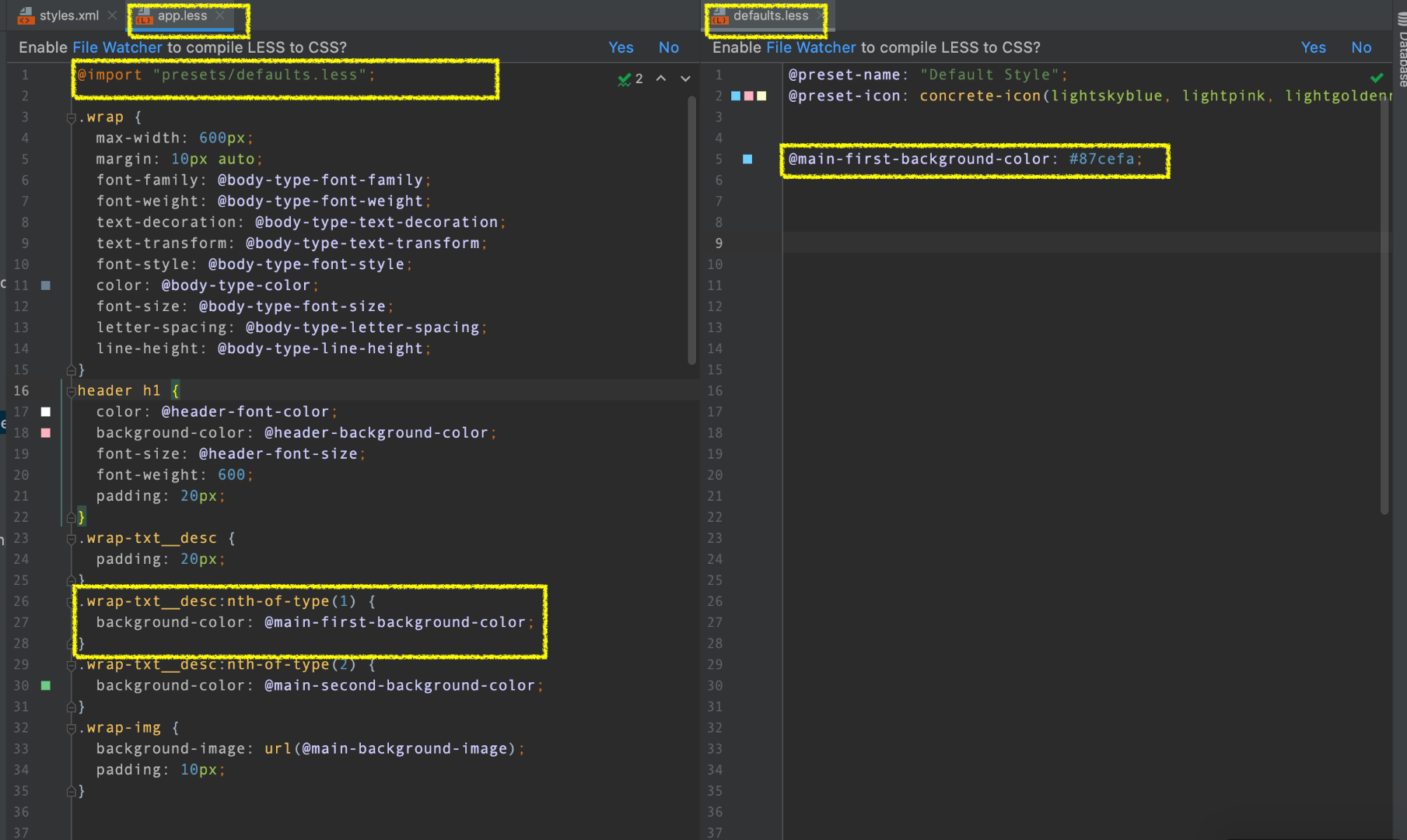
Task: Open the Database tool window
Action: 1402,50
